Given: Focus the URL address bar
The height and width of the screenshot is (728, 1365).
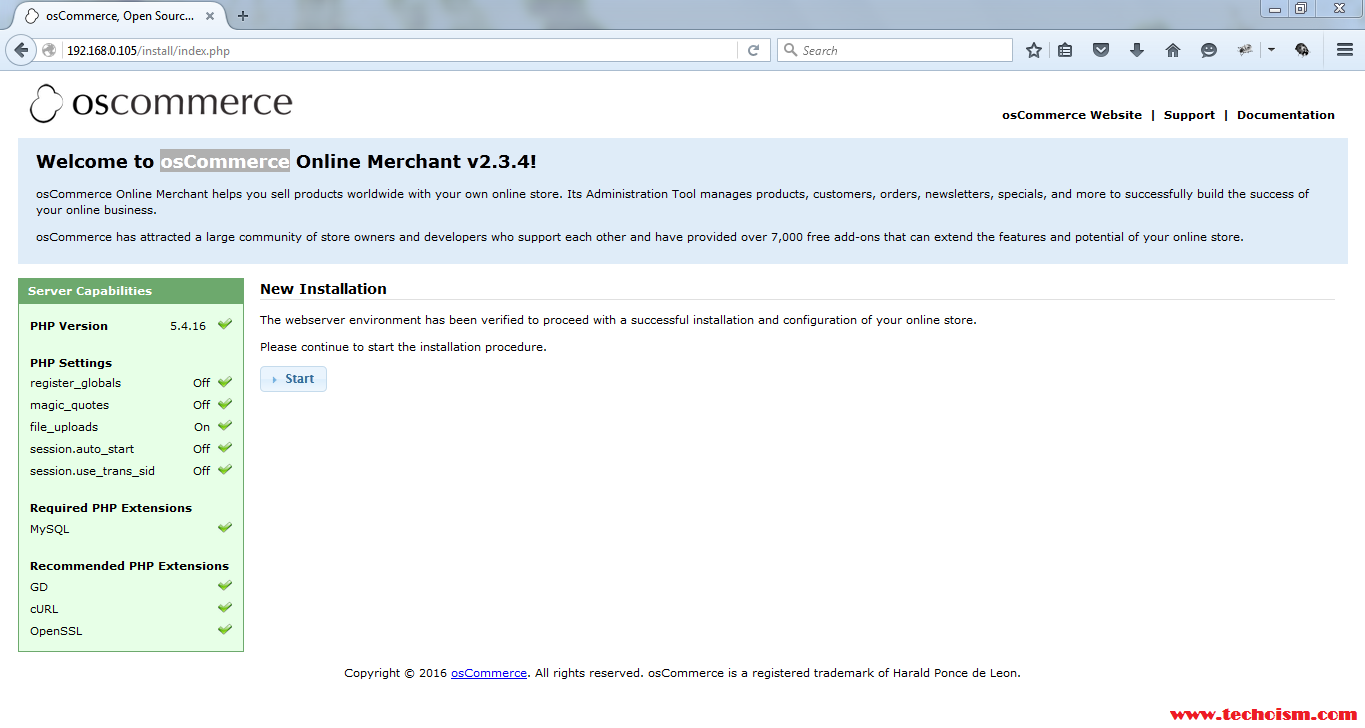Looking at the screenshot, I should (400, 50).
